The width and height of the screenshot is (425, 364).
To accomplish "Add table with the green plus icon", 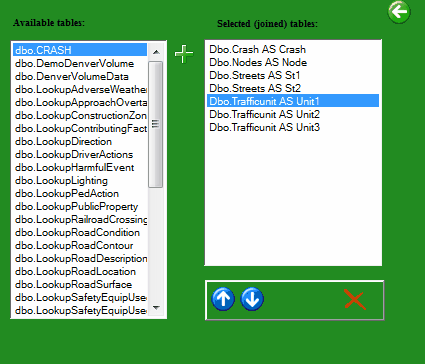I will (x=184, y=54).
